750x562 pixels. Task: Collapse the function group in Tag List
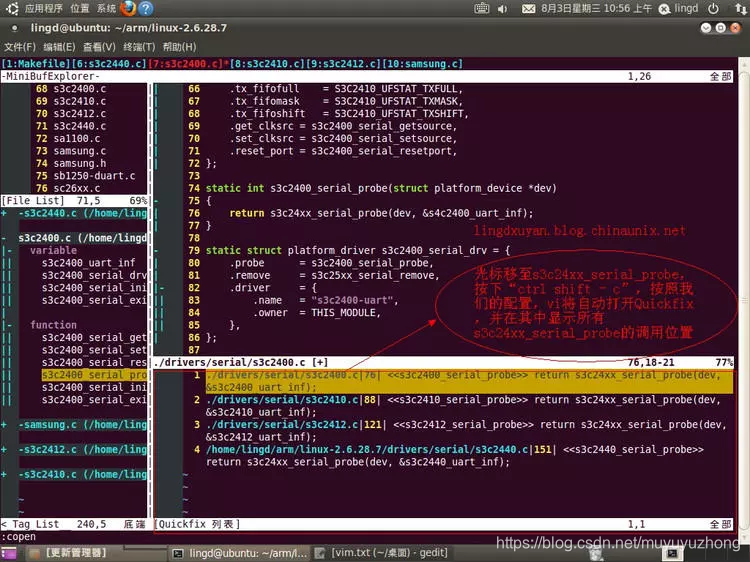10,325
